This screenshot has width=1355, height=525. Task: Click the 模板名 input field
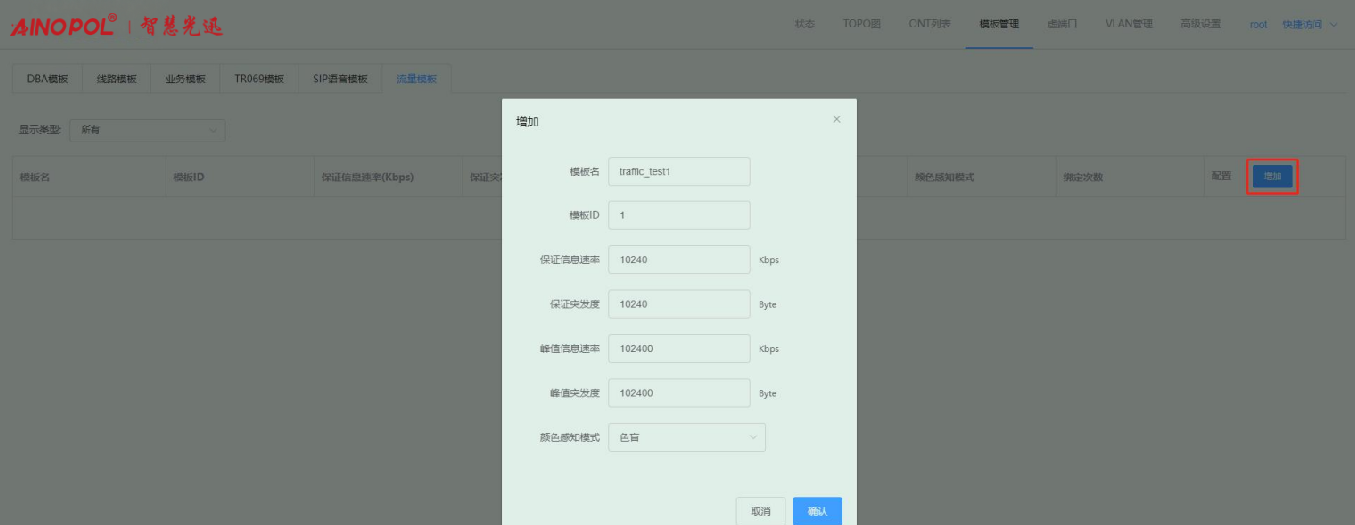pyautogui.click(x=679, y=171)
